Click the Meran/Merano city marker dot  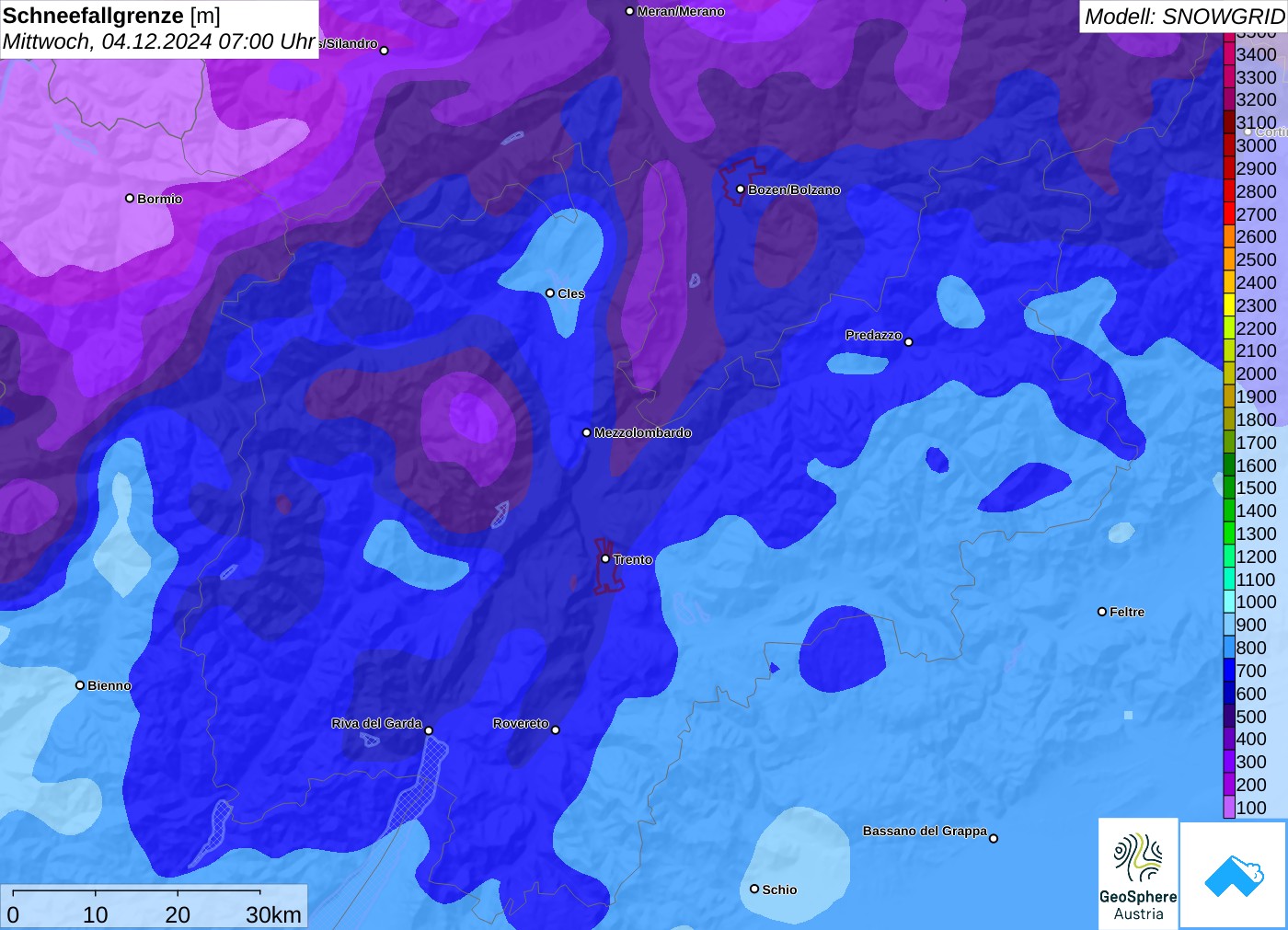(629, 11)
